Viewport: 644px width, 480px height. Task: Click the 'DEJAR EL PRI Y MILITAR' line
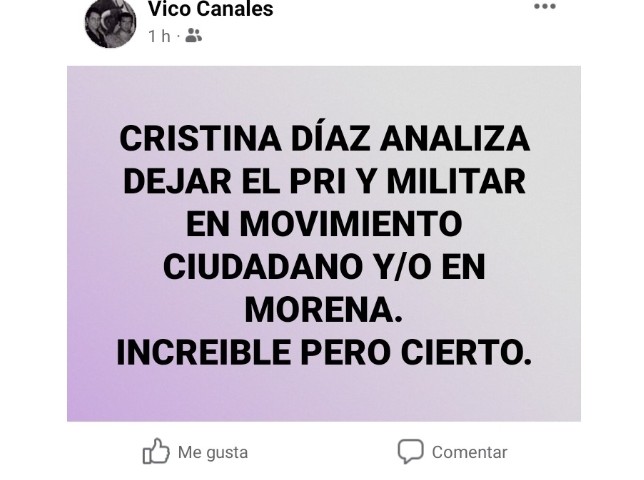pyautogui.click(x=324, y=181)
